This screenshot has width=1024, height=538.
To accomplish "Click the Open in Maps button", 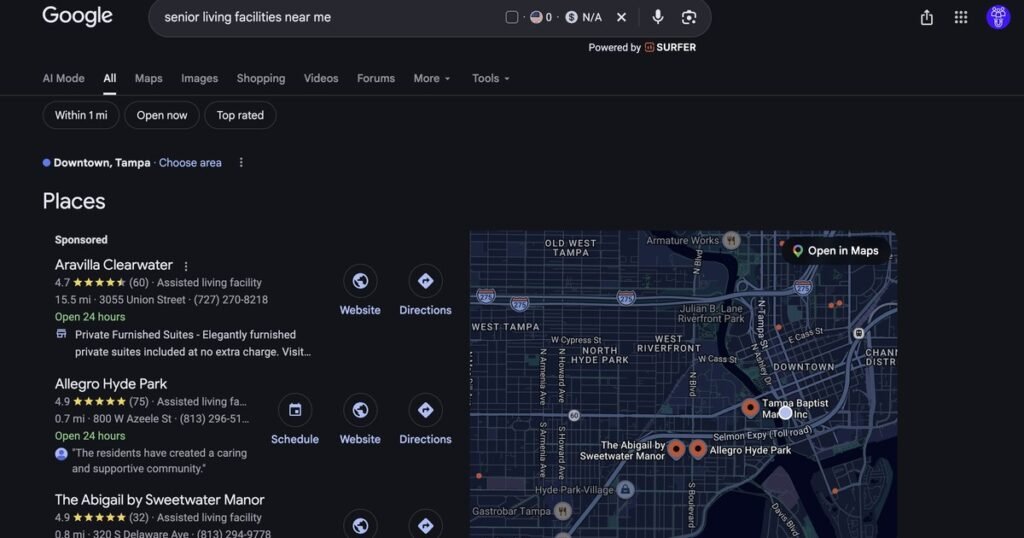I will click(x=835, y=251).
